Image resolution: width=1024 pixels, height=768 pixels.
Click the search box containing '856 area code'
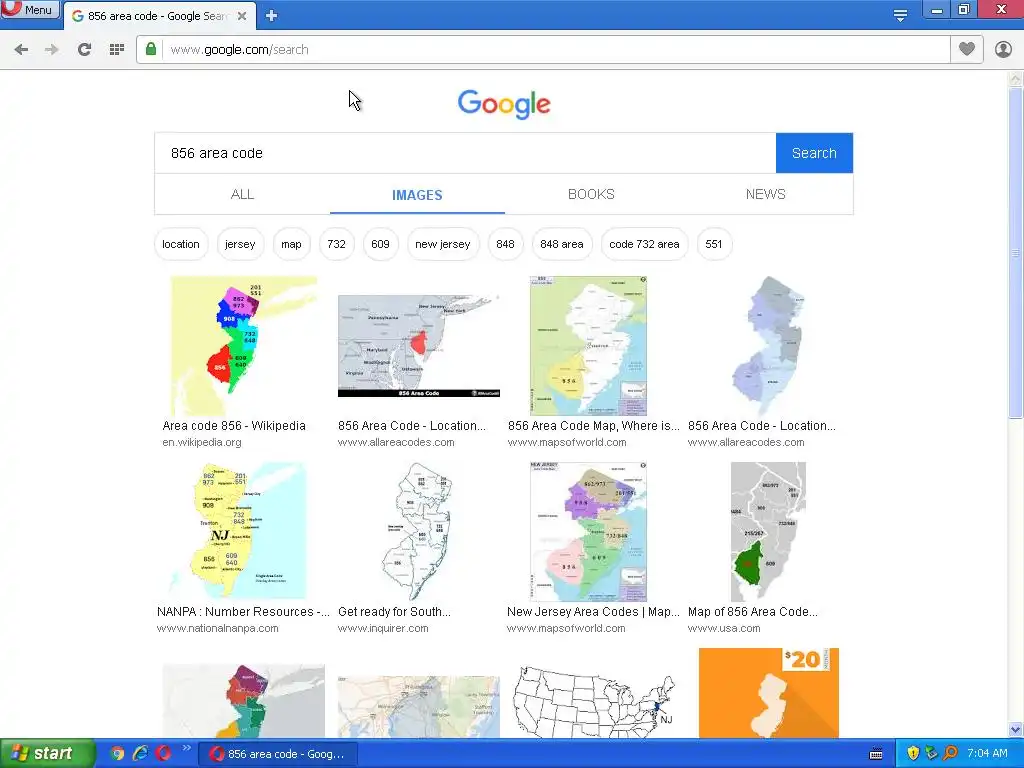[x=465, y=153]
